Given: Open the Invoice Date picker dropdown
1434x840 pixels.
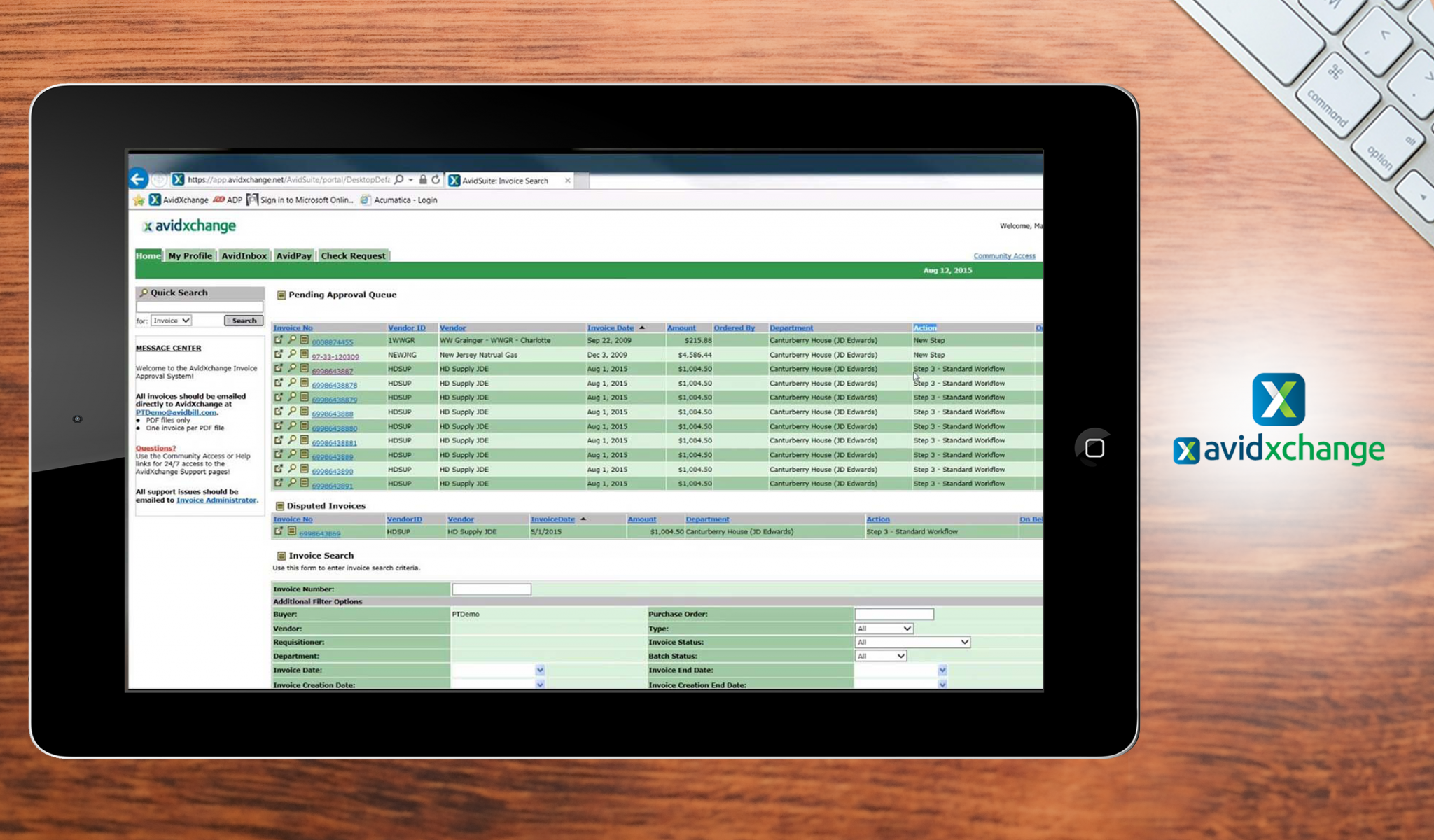Looking at the screenshot, I should [539, 670].
